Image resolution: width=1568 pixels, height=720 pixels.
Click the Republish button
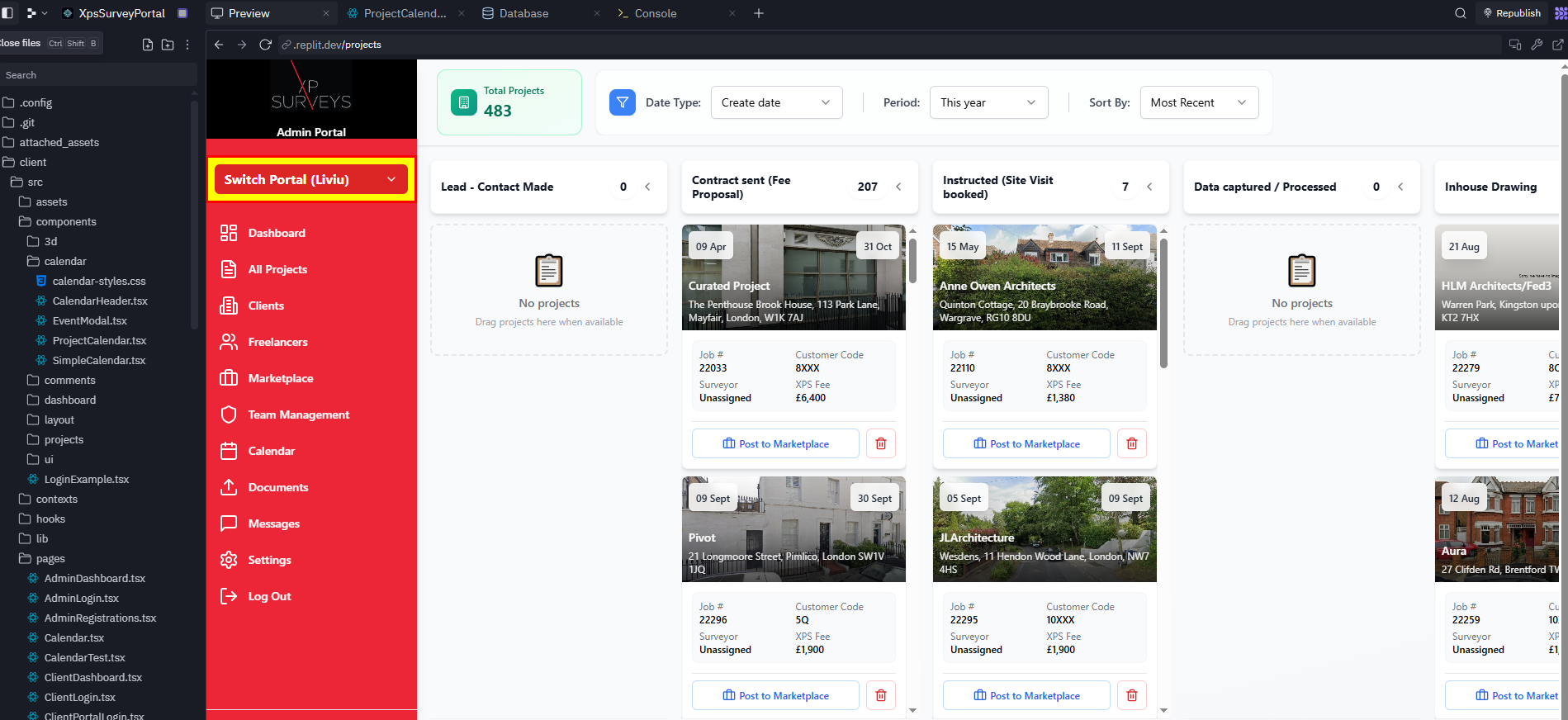[x=1512, y=13]
